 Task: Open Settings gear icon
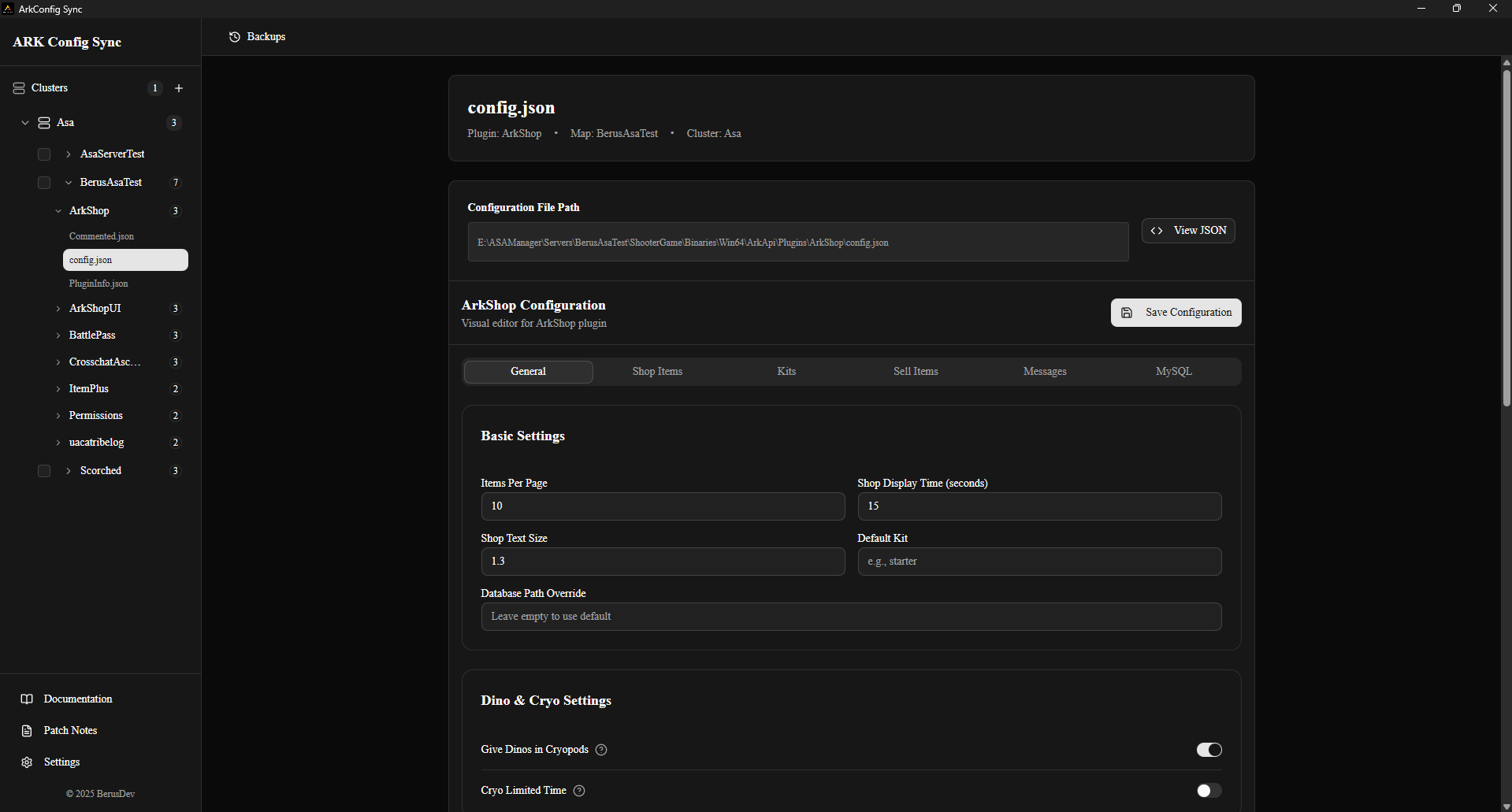[27, 762]
